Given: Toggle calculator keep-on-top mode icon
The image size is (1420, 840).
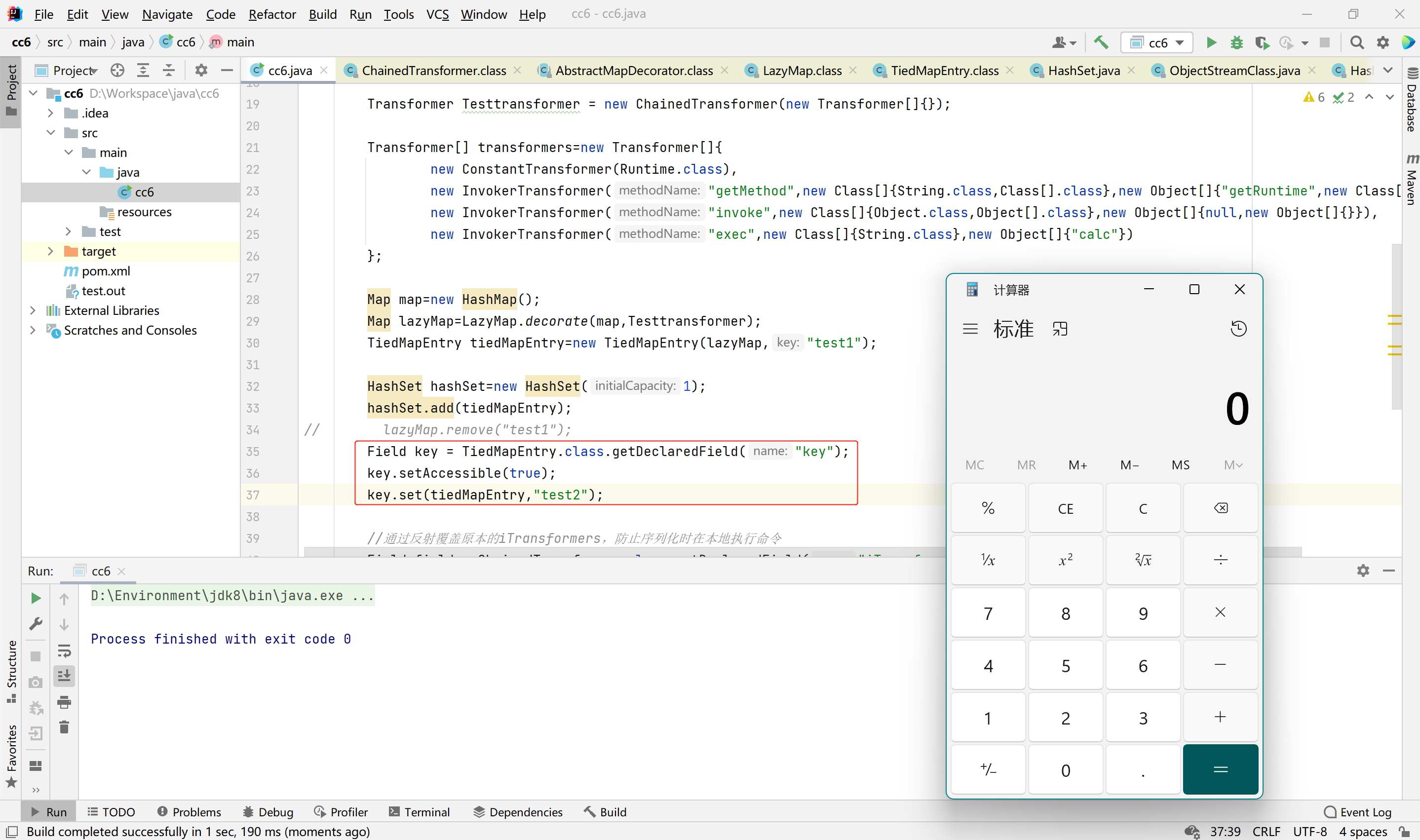Looking at the screenshot, I should pyautogui.click(x=1060, y=329).
